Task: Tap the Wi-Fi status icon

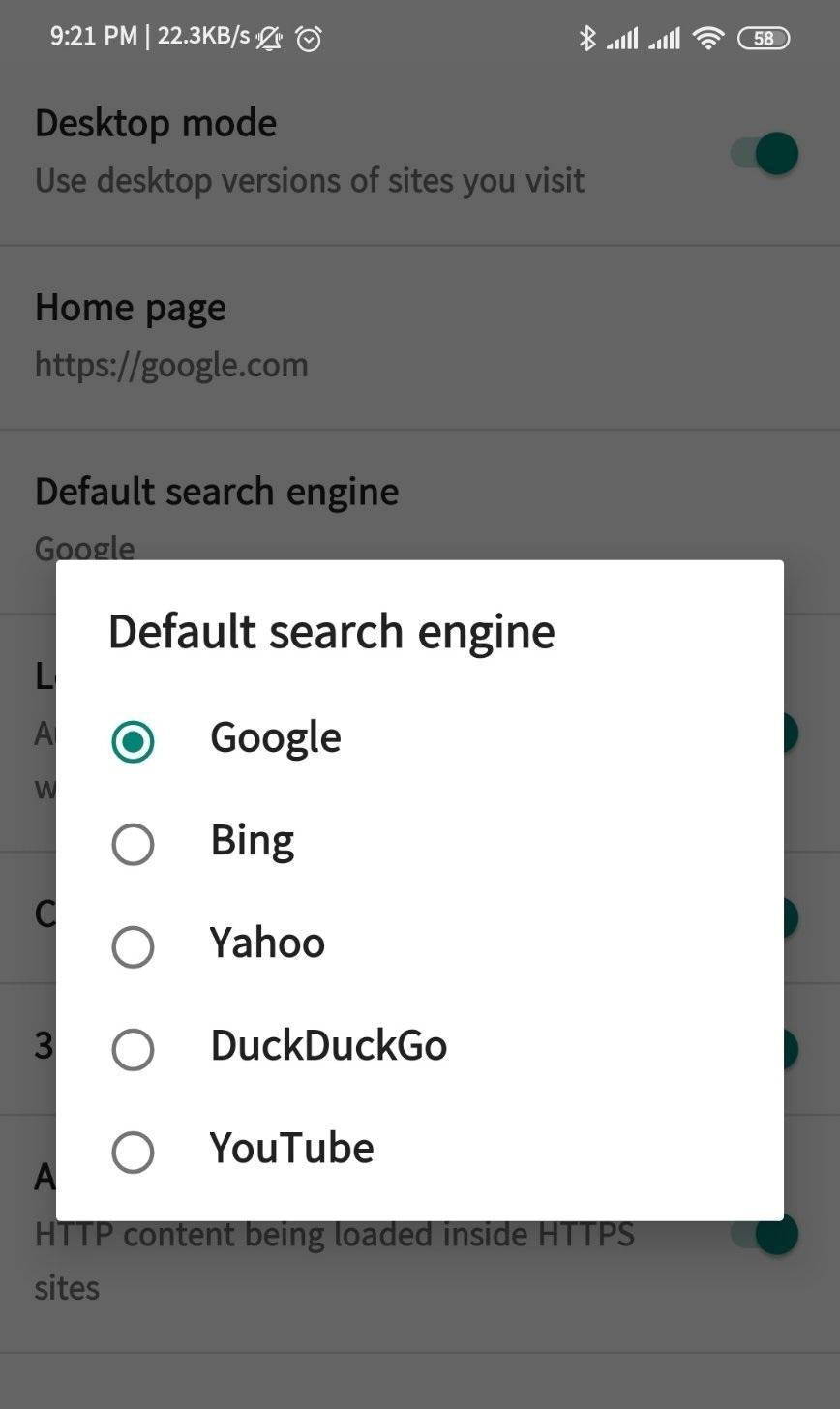Action: pos(709,38)
